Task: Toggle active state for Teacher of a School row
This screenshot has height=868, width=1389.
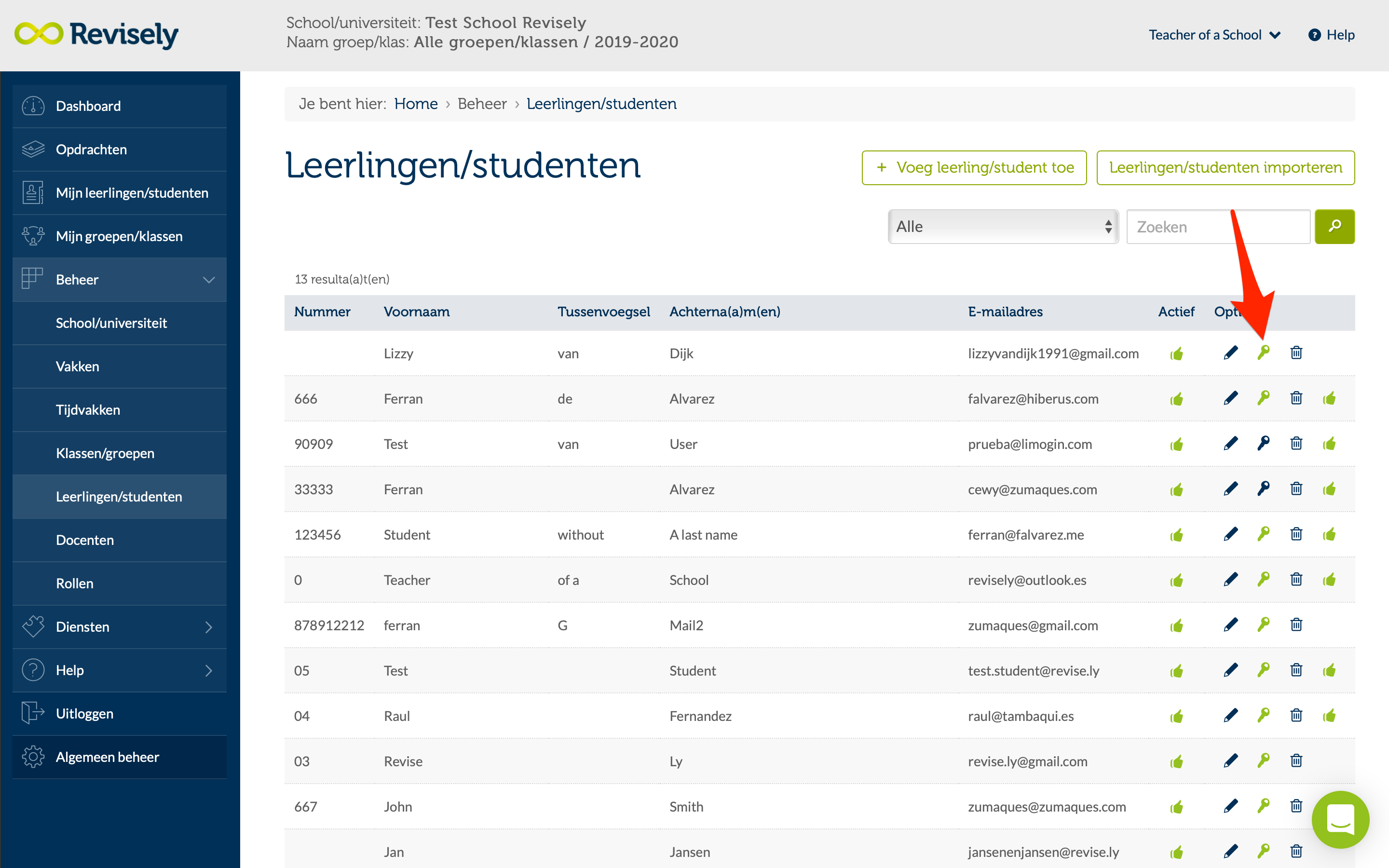Action: pos(1177,579)
